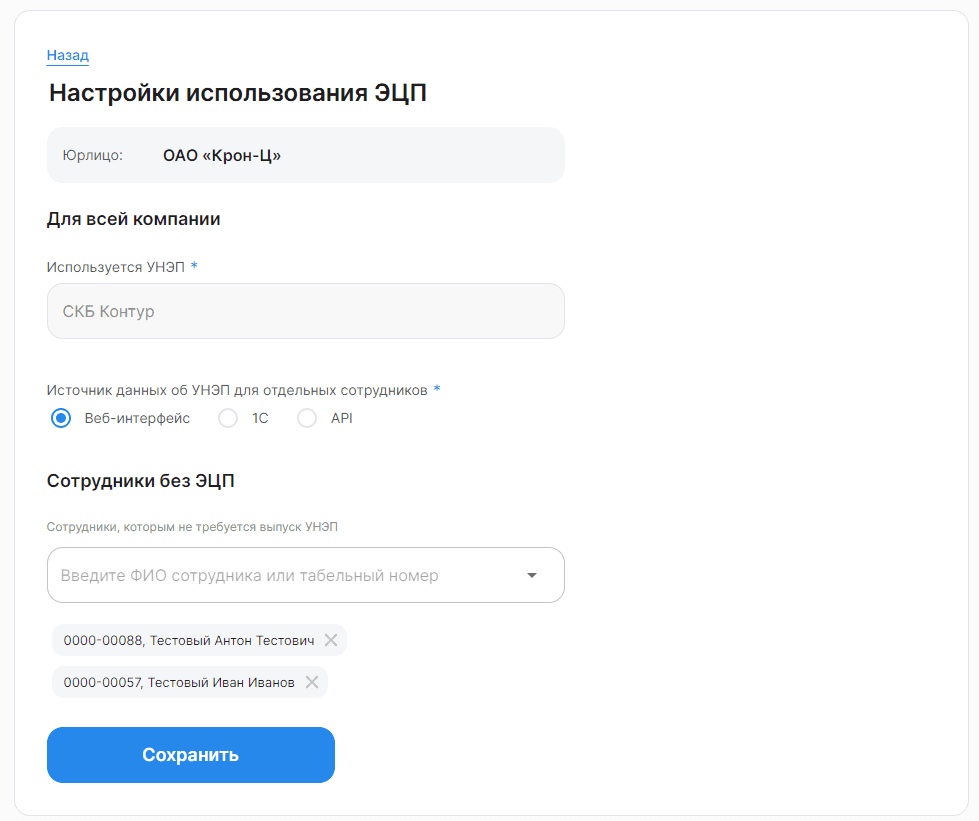Select the Веб-интерфейс radio option

point(61,418)
